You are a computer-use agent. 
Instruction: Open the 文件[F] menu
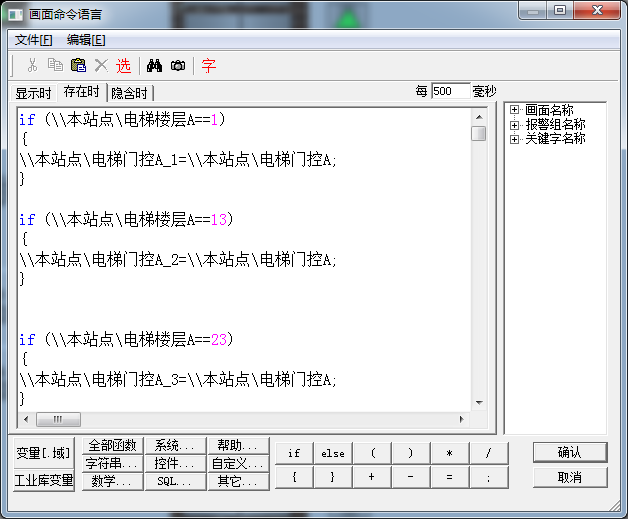(34, 40)
